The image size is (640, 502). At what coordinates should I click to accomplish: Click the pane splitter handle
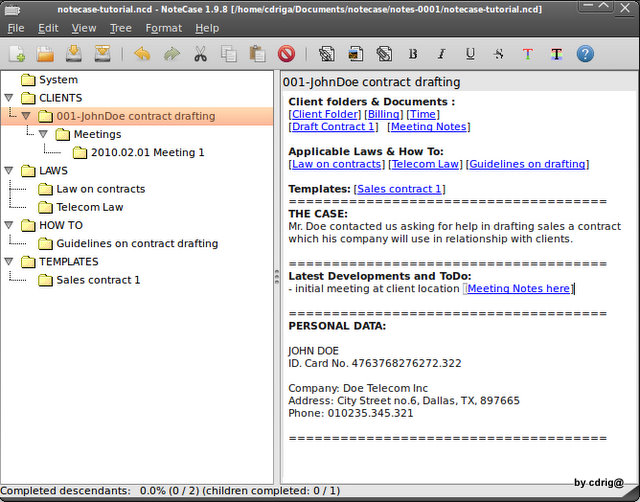pos(277,277)
